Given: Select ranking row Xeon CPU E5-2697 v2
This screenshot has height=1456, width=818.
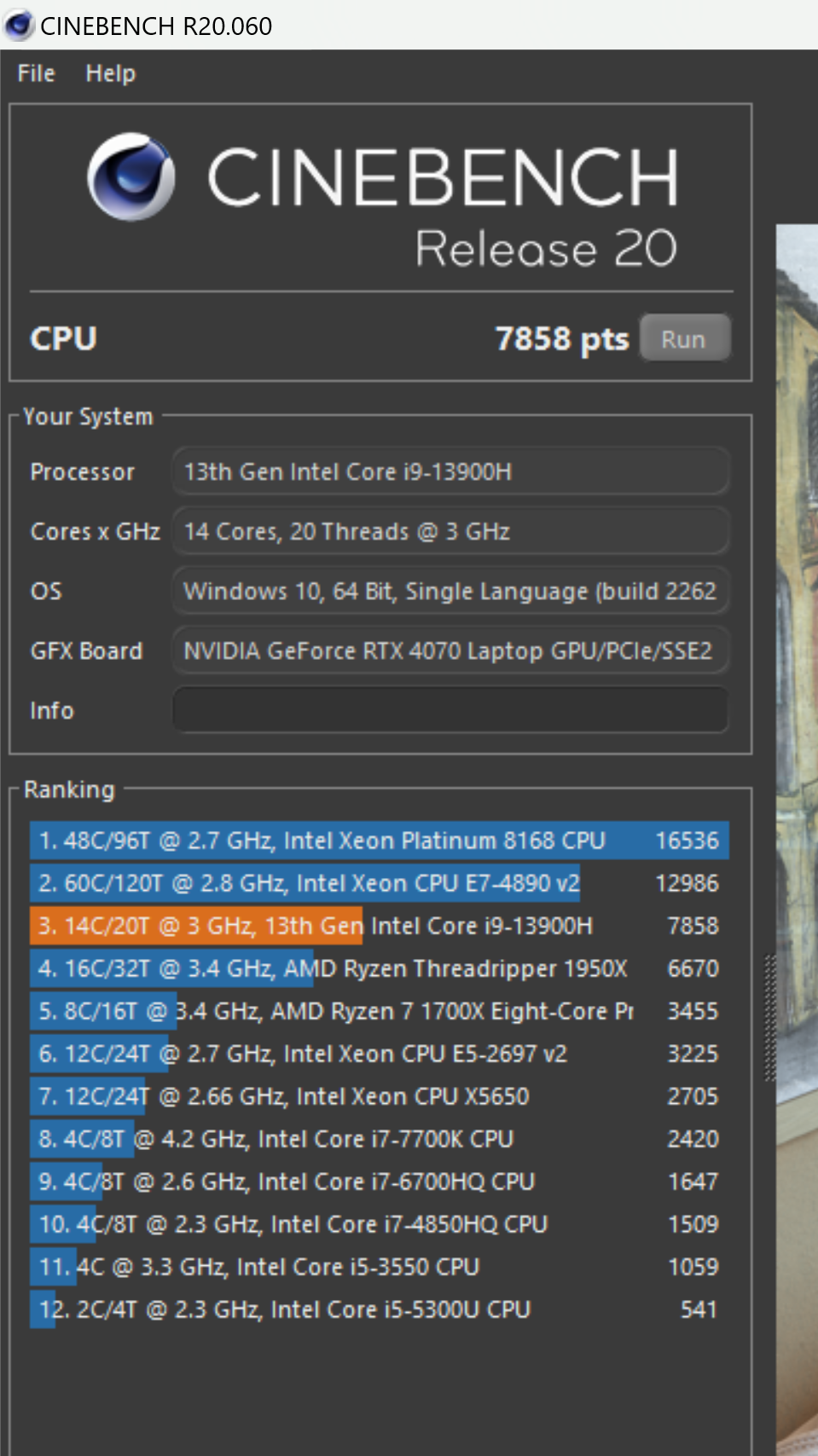Looking at the screenshot, I should coord(380,1054).
